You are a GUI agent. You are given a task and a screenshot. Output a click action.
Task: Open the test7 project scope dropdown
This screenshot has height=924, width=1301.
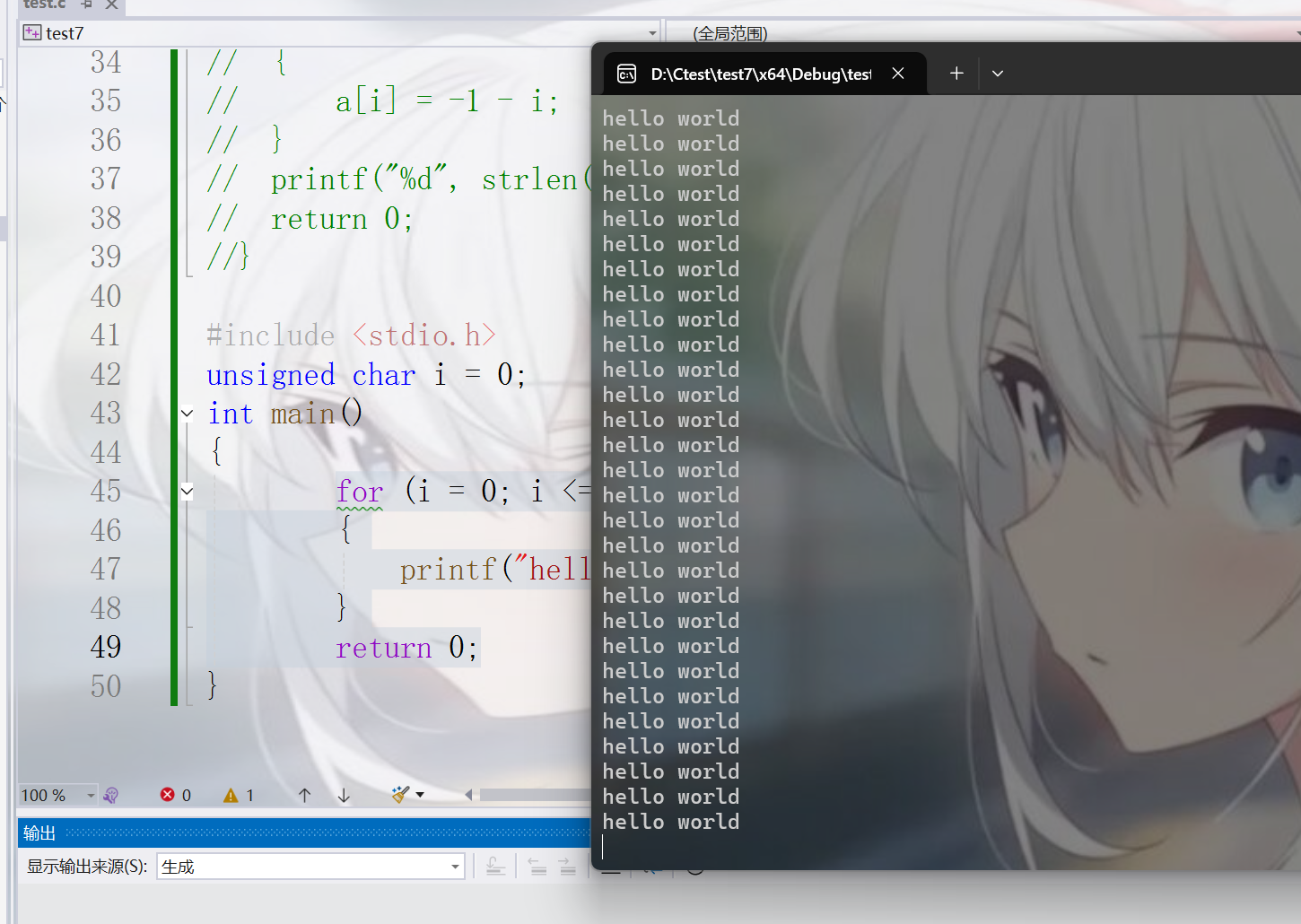tap(340, 33)
